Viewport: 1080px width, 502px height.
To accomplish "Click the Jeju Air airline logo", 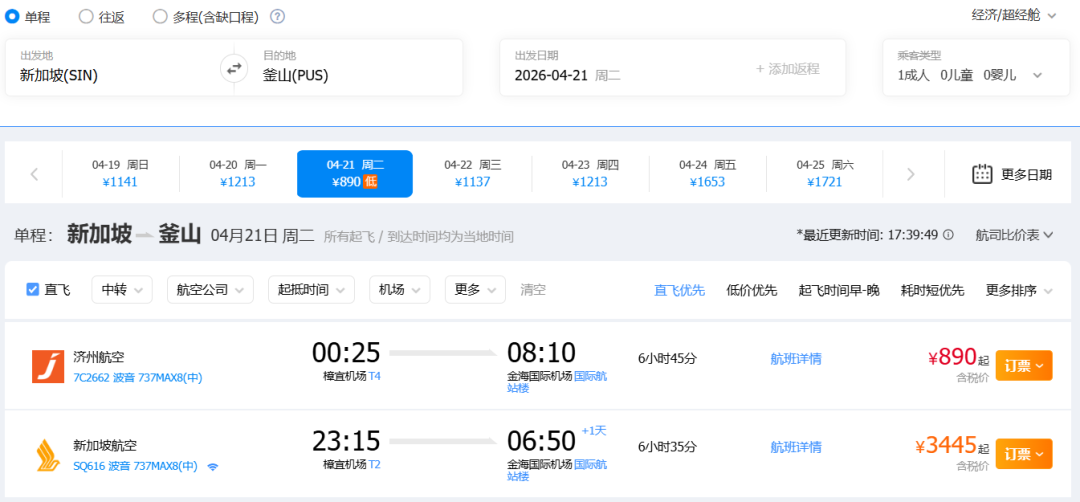I will pos(48,366).
